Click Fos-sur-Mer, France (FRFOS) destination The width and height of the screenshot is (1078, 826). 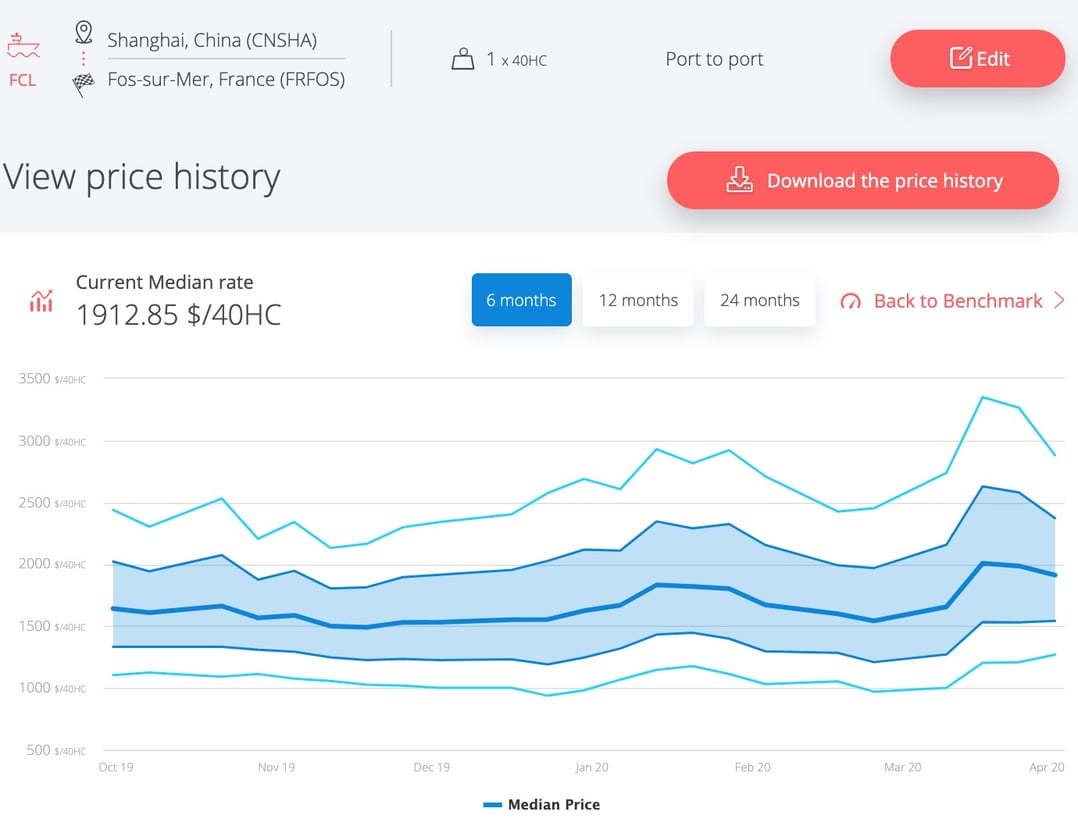226,80
